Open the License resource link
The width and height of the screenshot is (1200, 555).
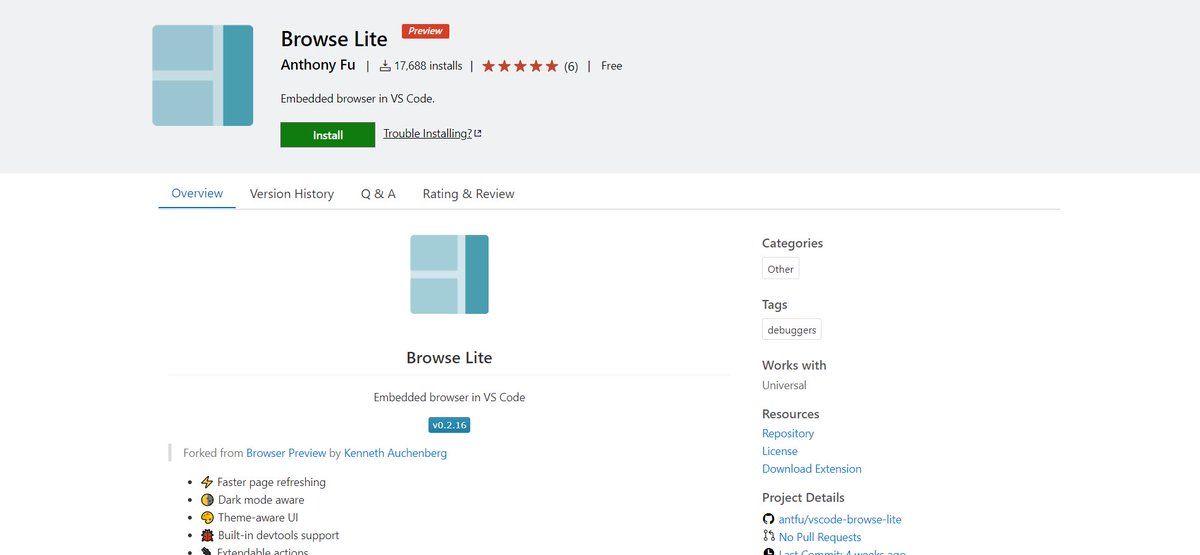(x=780, y=451)
